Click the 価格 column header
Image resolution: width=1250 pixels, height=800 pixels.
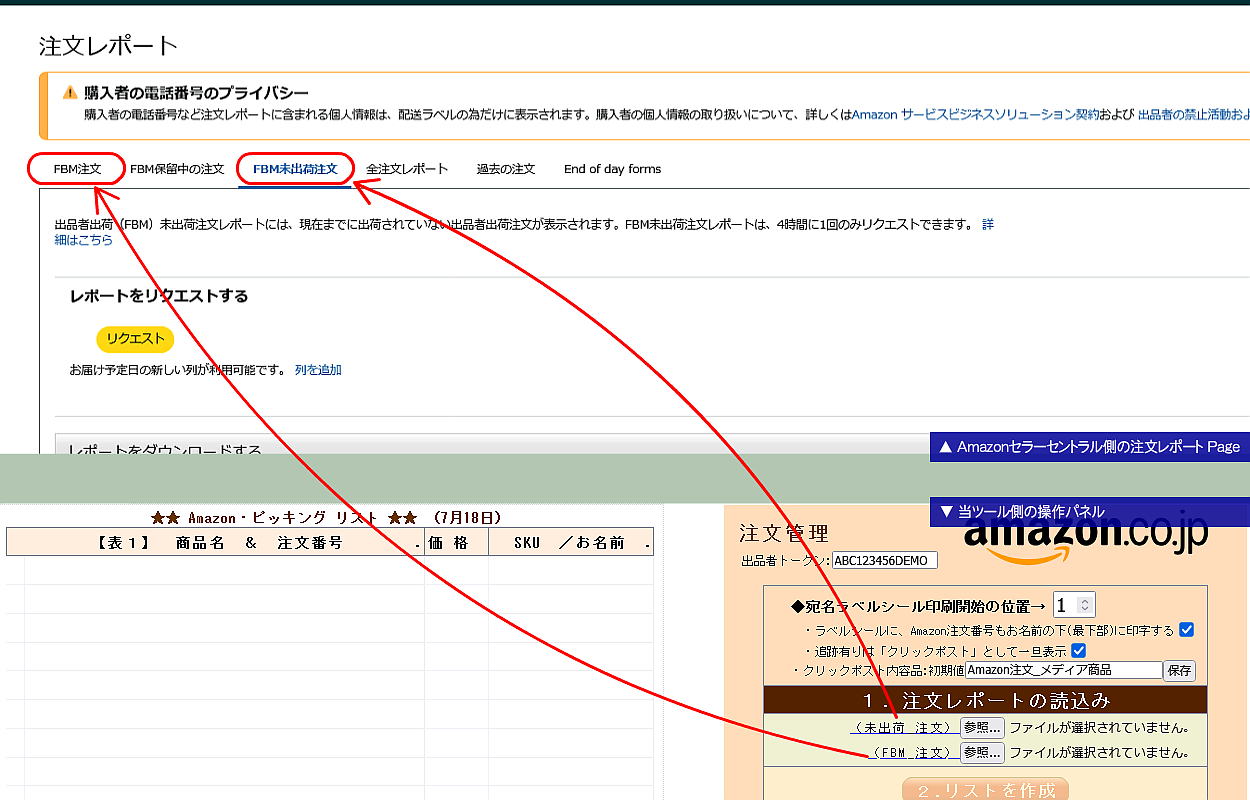[456, 542]
